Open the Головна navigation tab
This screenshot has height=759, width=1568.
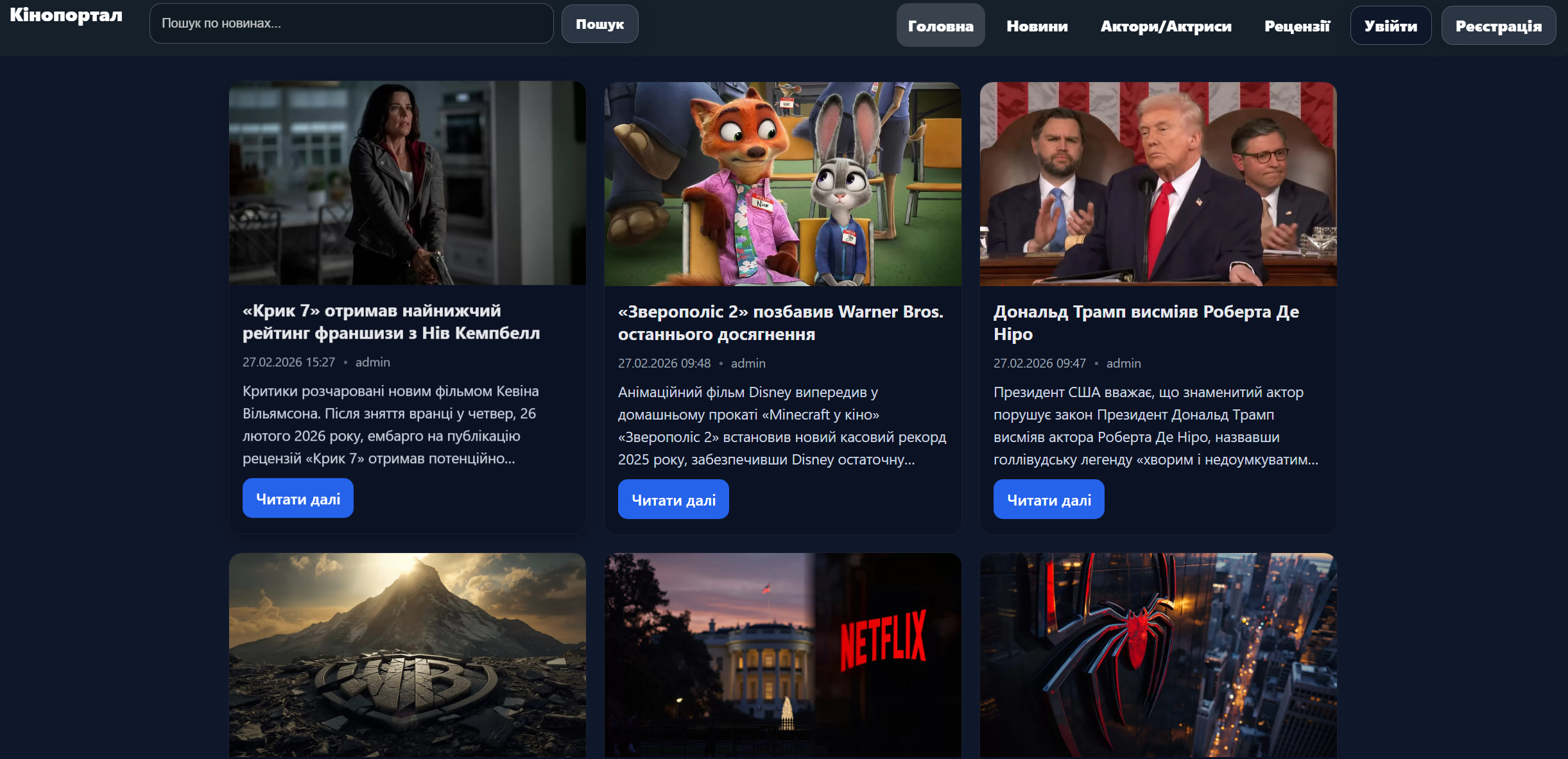click(940, 26)
